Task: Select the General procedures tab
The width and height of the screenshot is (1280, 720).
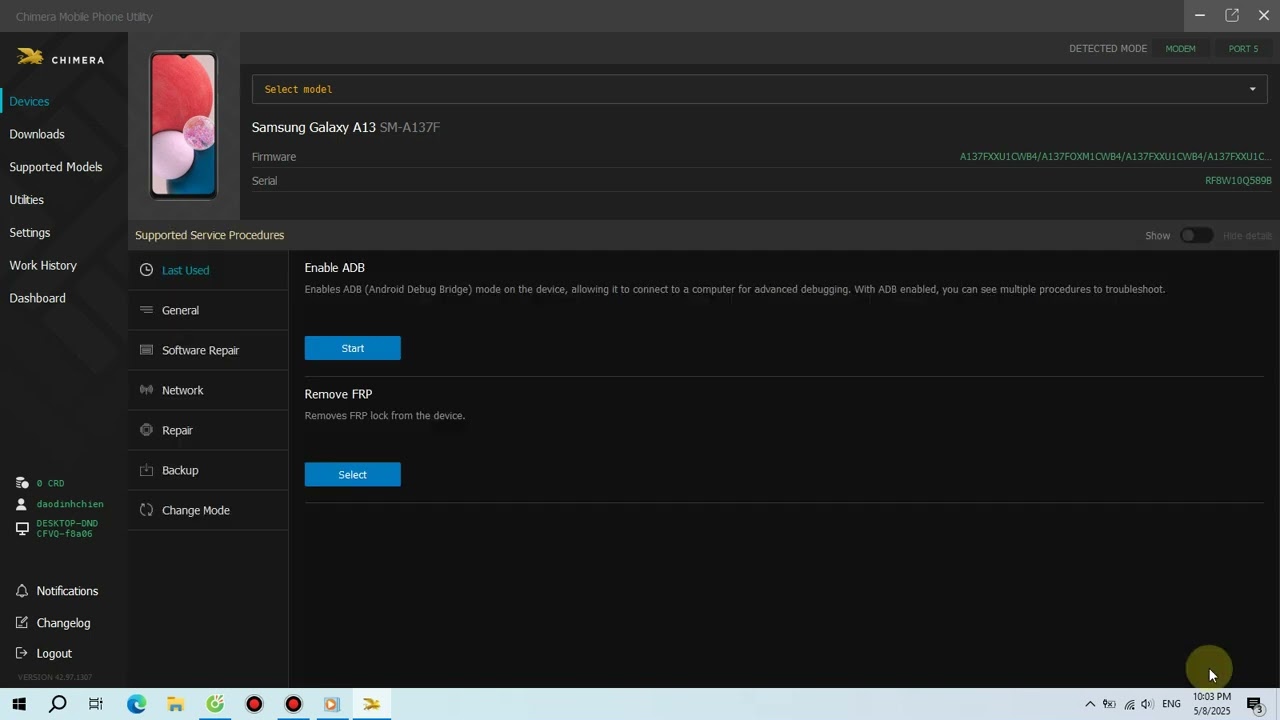Action: click(x=208, y=310)
